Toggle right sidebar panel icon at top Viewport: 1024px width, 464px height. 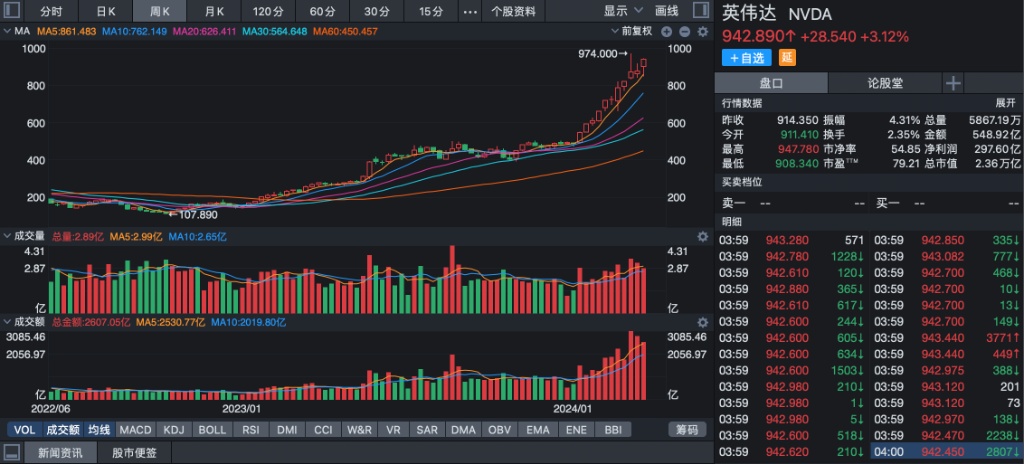click(x=701, y=11)
